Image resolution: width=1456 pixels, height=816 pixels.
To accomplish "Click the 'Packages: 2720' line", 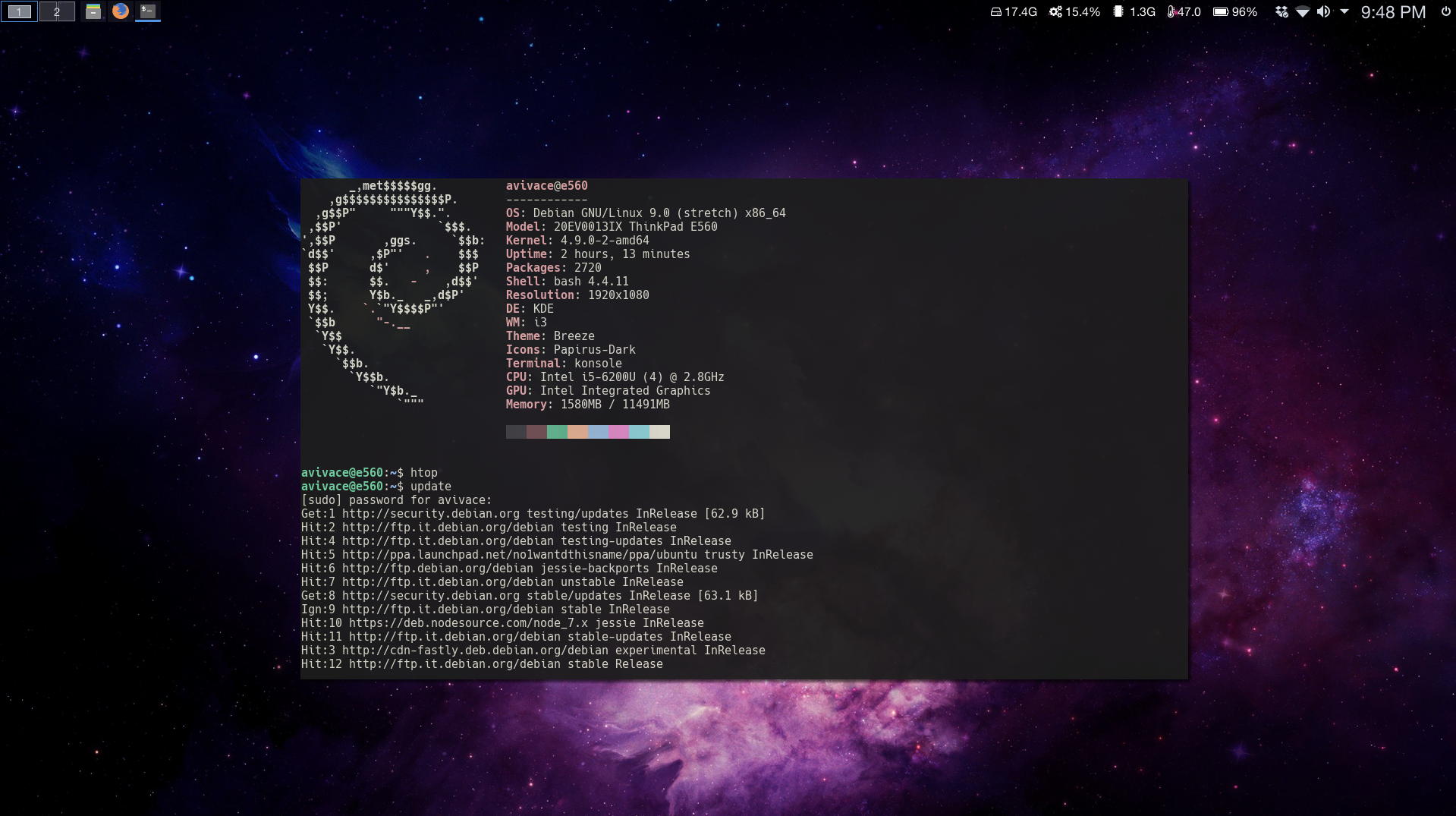I will coord(554,268).
